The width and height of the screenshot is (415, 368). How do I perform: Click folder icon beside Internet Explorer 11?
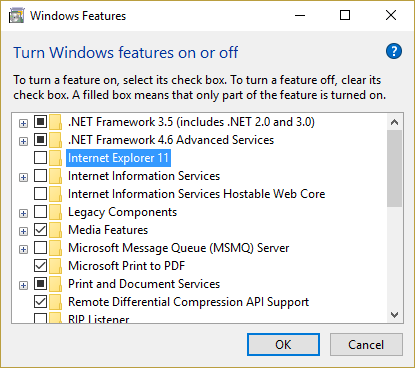point(55,158)
